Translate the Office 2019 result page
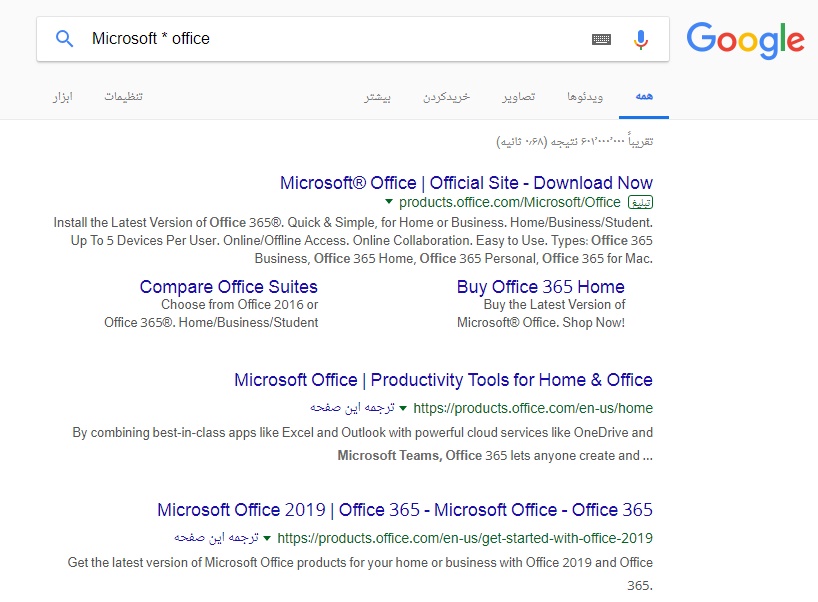The height and width of the screenshot is (602, 818). pyautogui.click(x=216, y=537)
